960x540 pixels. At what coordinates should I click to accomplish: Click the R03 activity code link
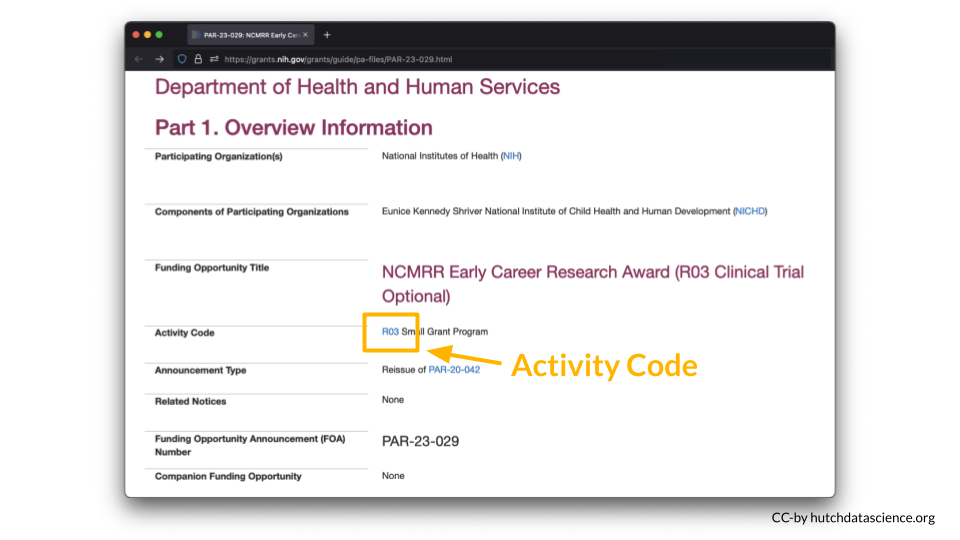pyautogui.click(x=390, y=331)
